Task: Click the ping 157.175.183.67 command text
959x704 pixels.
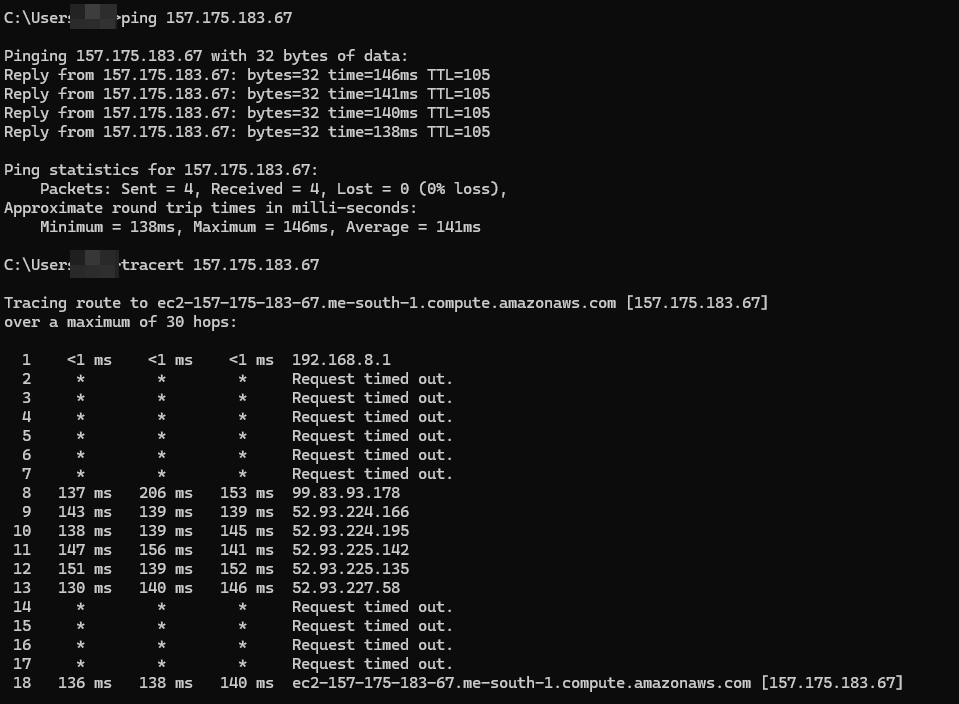Action: tap(207, 18)
